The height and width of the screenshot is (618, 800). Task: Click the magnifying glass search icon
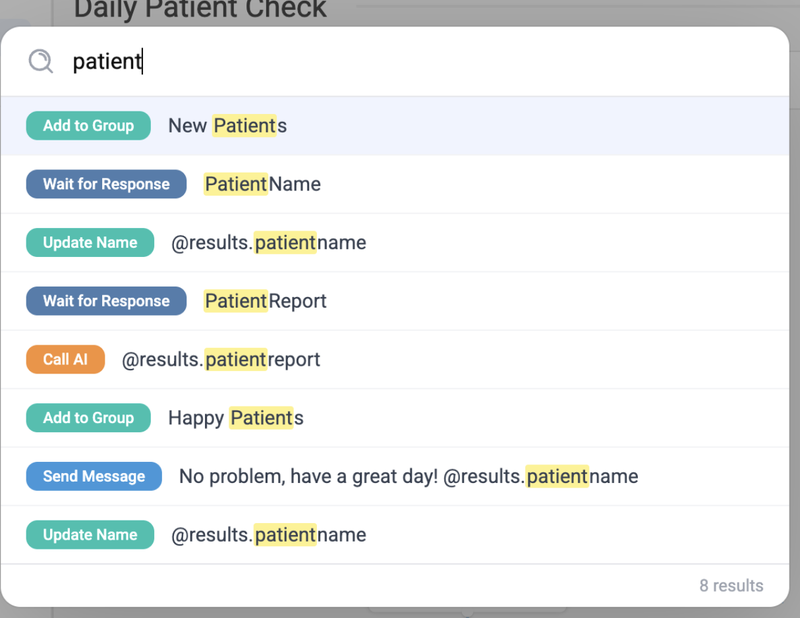pyautogui.click(x=40, y=62)
